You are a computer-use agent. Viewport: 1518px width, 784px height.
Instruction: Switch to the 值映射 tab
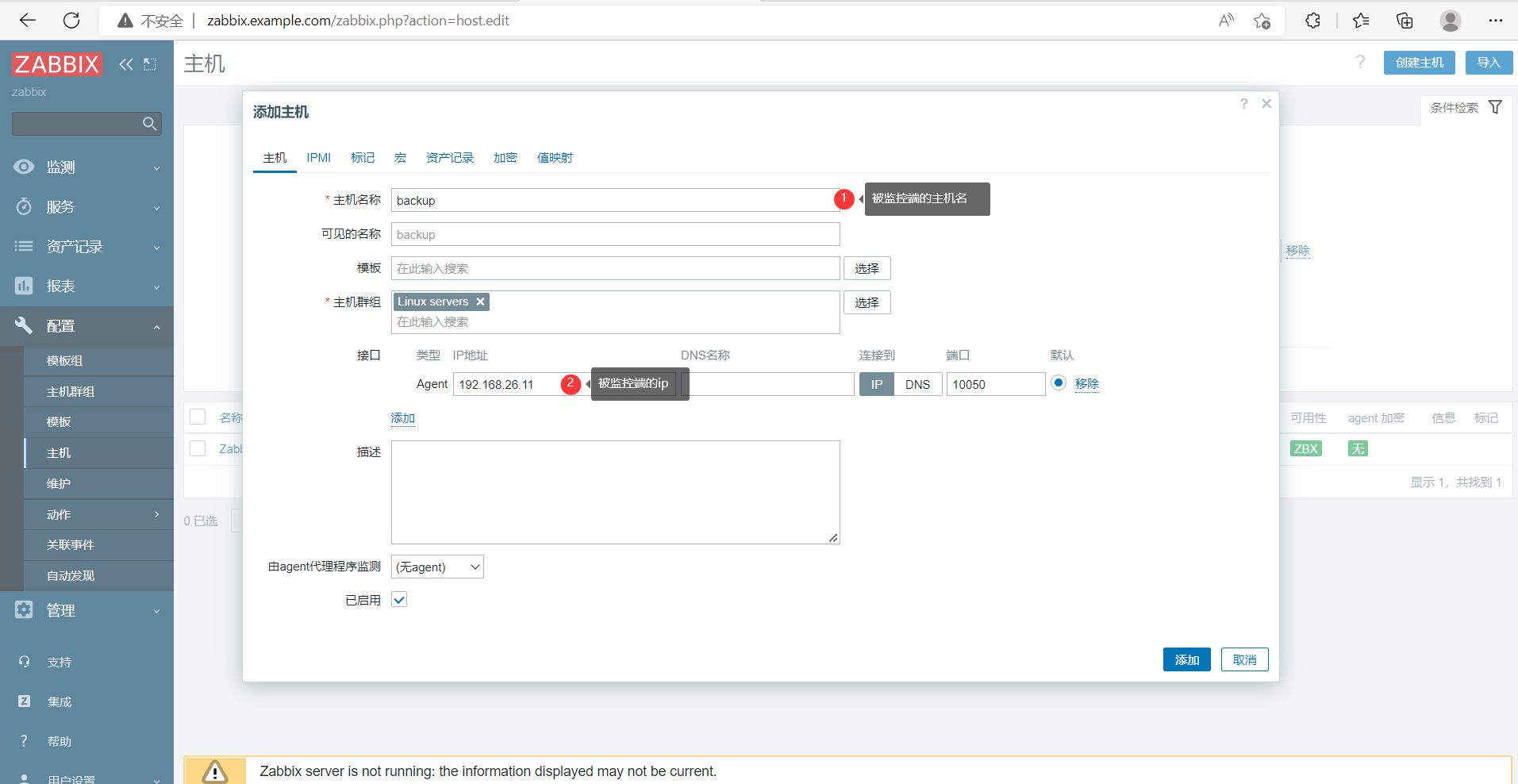point(555,158)
